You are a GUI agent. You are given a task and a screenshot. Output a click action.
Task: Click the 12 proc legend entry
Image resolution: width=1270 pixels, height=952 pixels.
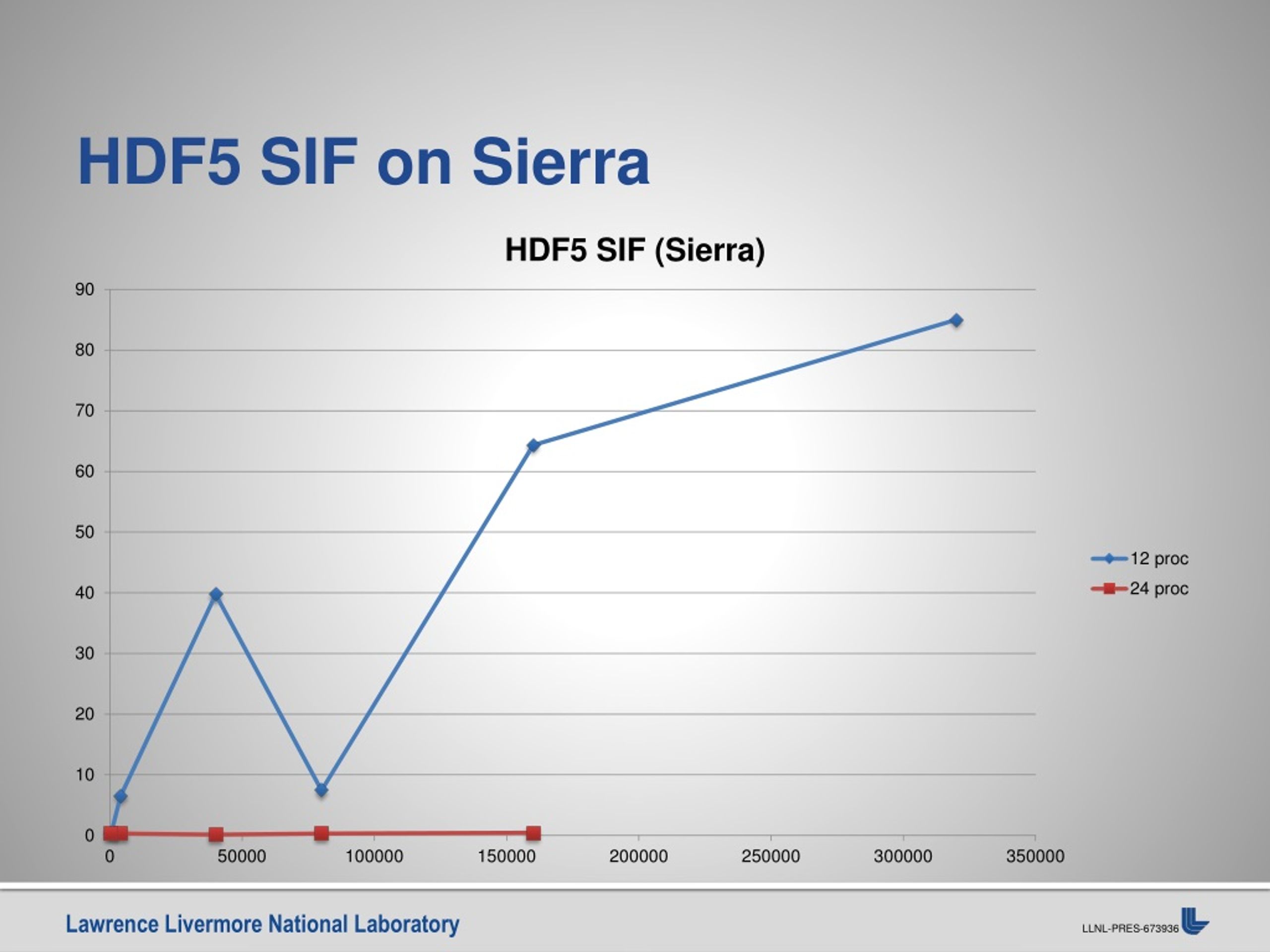point(1139,558)
